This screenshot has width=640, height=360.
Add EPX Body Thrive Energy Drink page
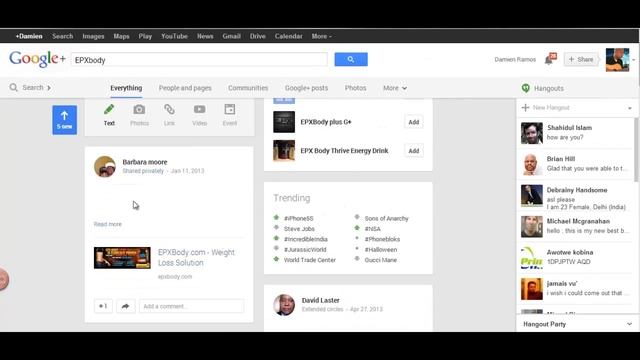click(413, 151)
